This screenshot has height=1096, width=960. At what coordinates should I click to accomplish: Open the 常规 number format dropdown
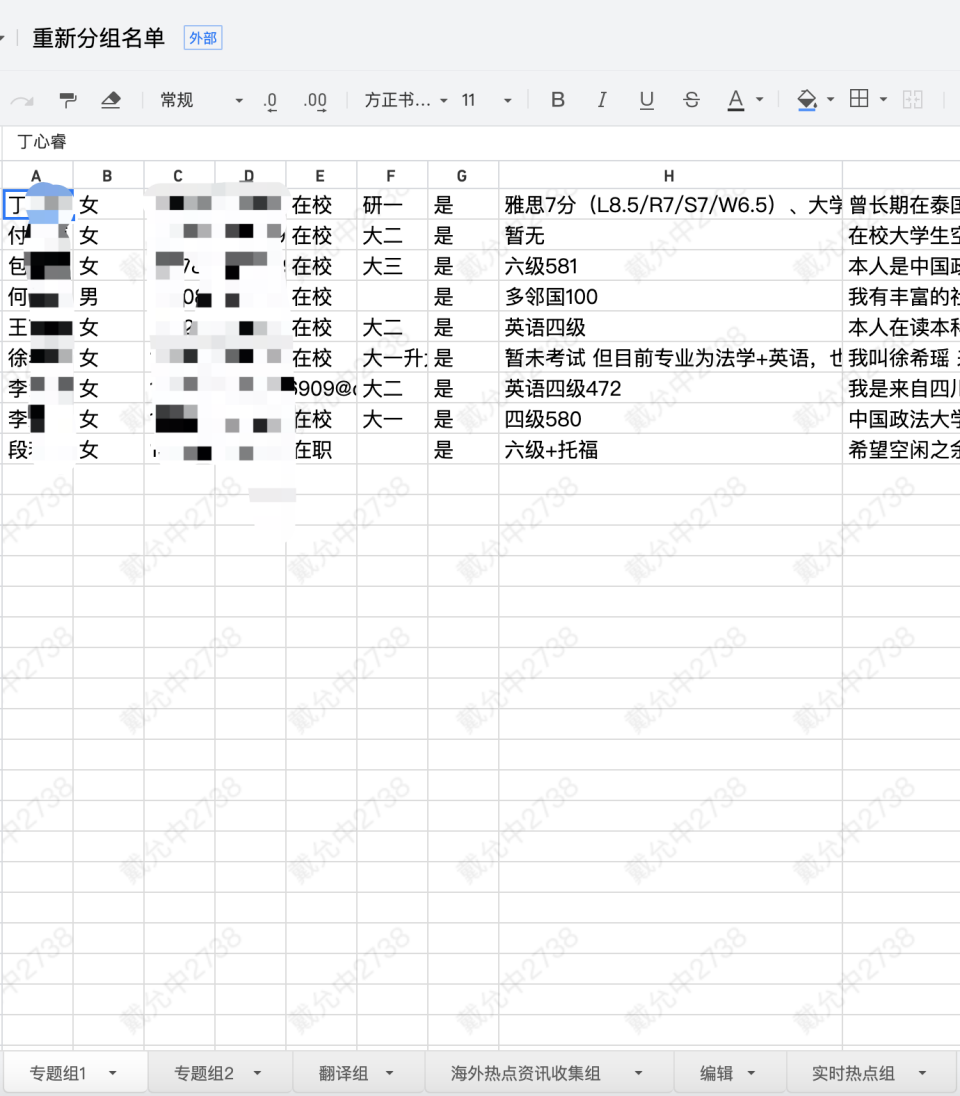click(x=200, y=100)
